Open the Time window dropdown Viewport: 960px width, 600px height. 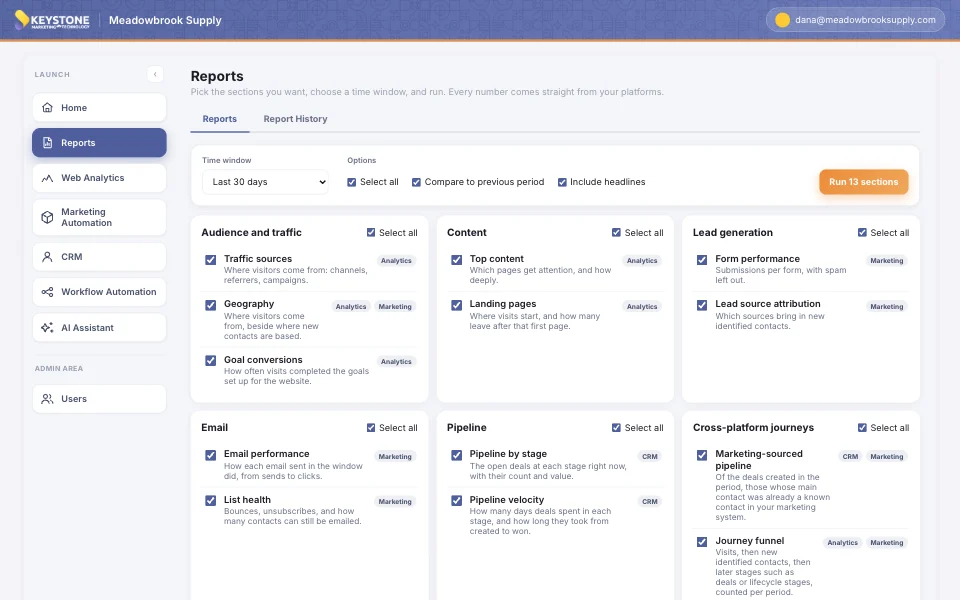coord(265,182)
